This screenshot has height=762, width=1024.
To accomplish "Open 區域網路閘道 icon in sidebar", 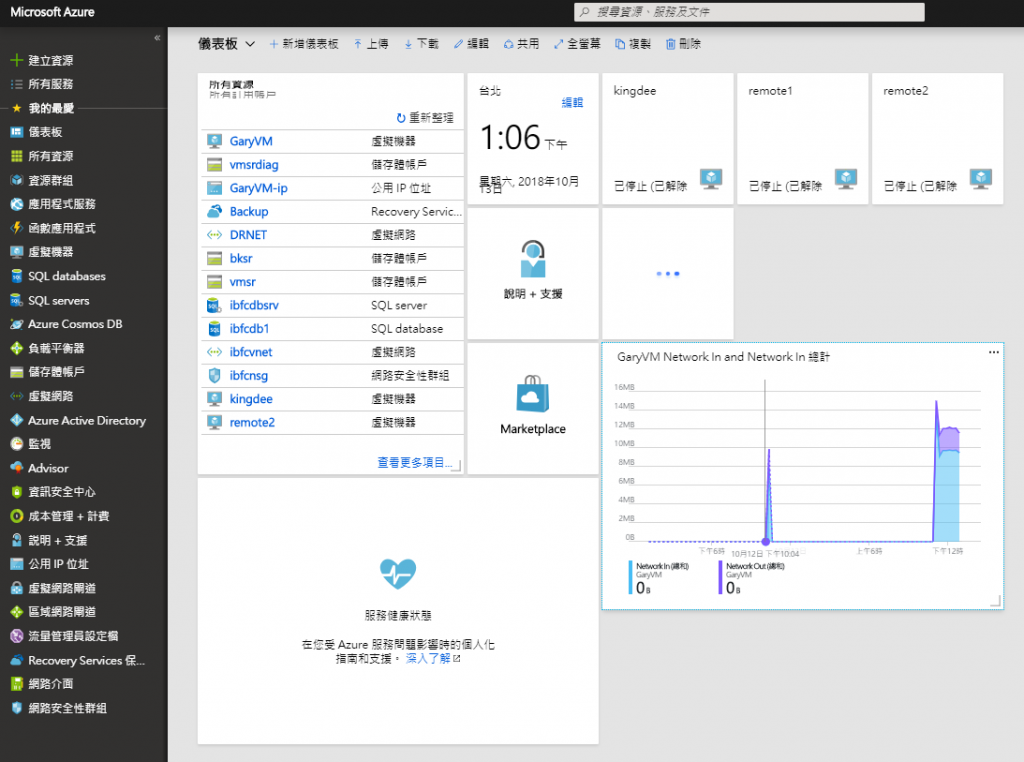I will 17,612.
